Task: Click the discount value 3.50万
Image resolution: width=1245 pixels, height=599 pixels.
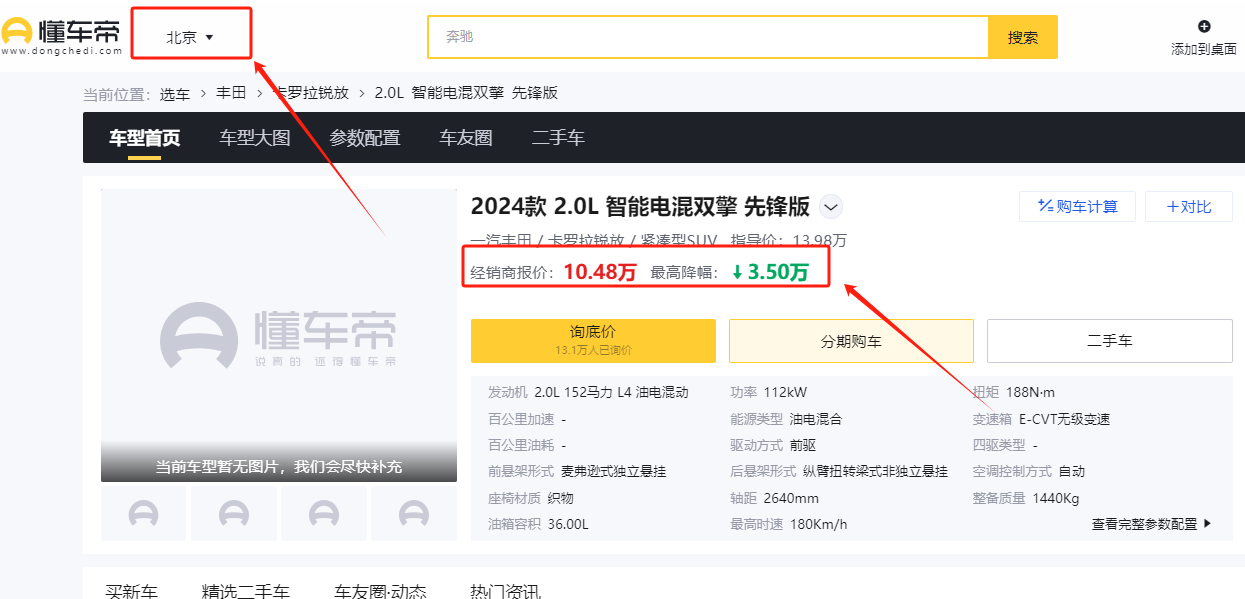Action: [770, 272]
